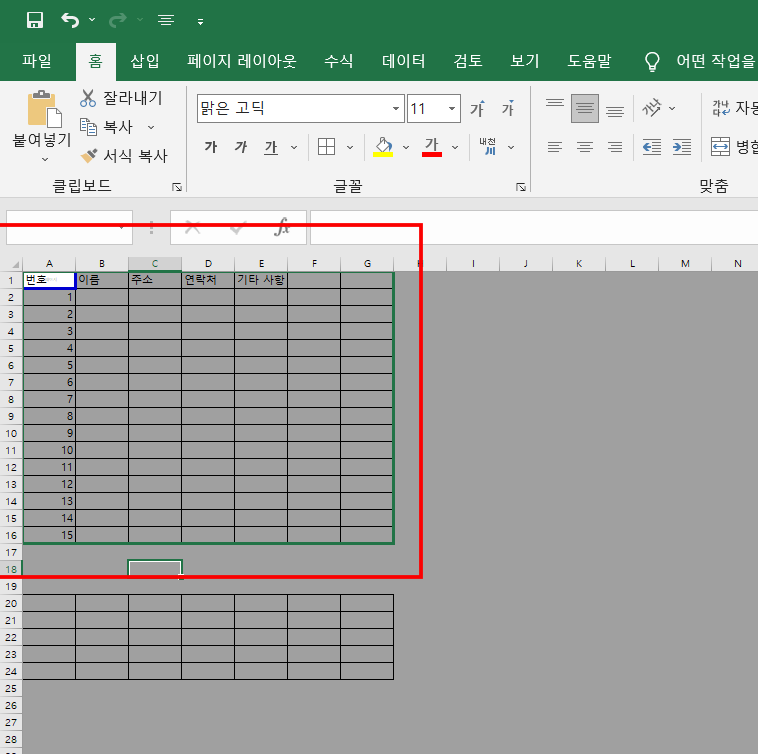Open the 페이지 레이아웃 tab
758x754 pixels.
(x=242, y=61)
